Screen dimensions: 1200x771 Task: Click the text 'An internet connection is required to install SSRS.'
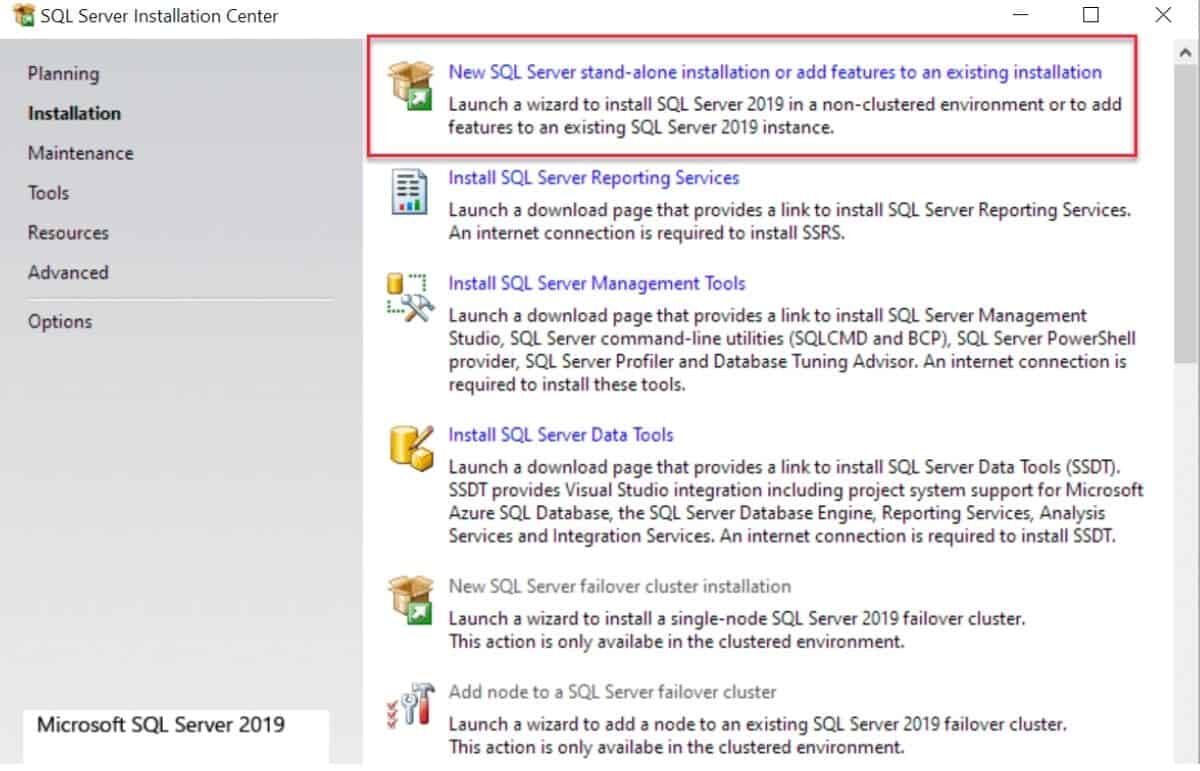coord(648,234)
